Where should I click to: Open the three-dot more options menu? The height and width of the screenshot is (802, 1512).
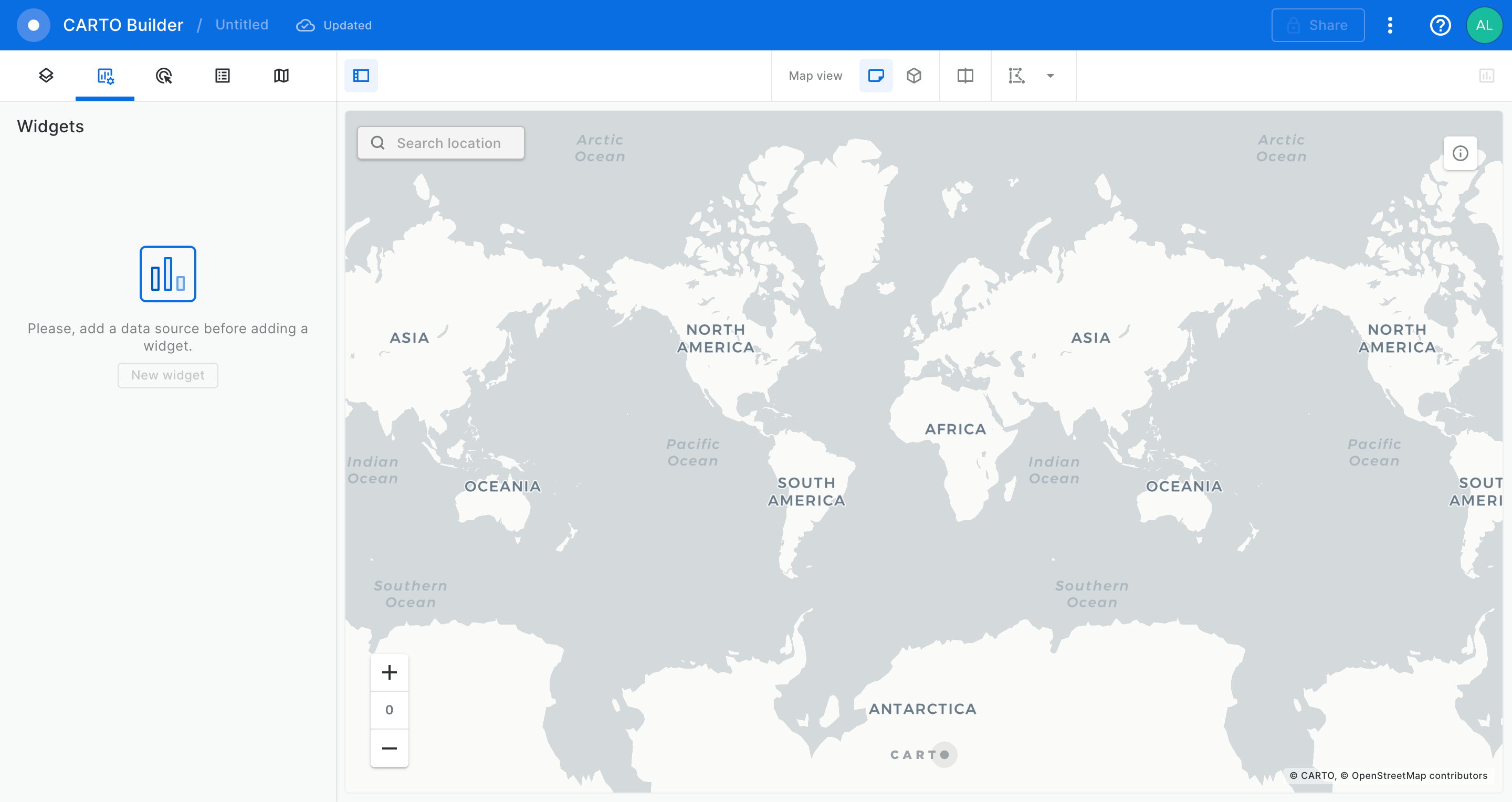pos(1389,25)
